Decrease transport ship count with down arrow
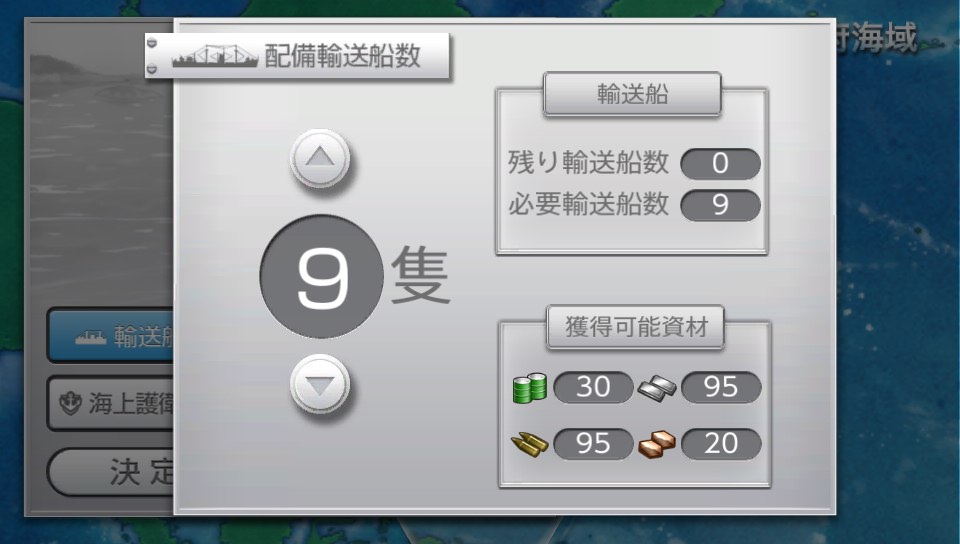 [x=320, y=385]
